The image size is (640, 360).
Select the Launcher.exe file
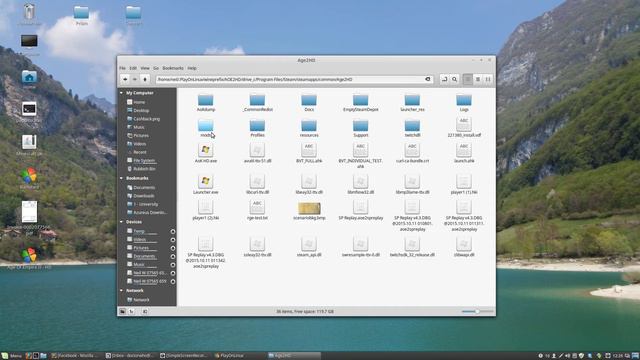coord(206,184)
